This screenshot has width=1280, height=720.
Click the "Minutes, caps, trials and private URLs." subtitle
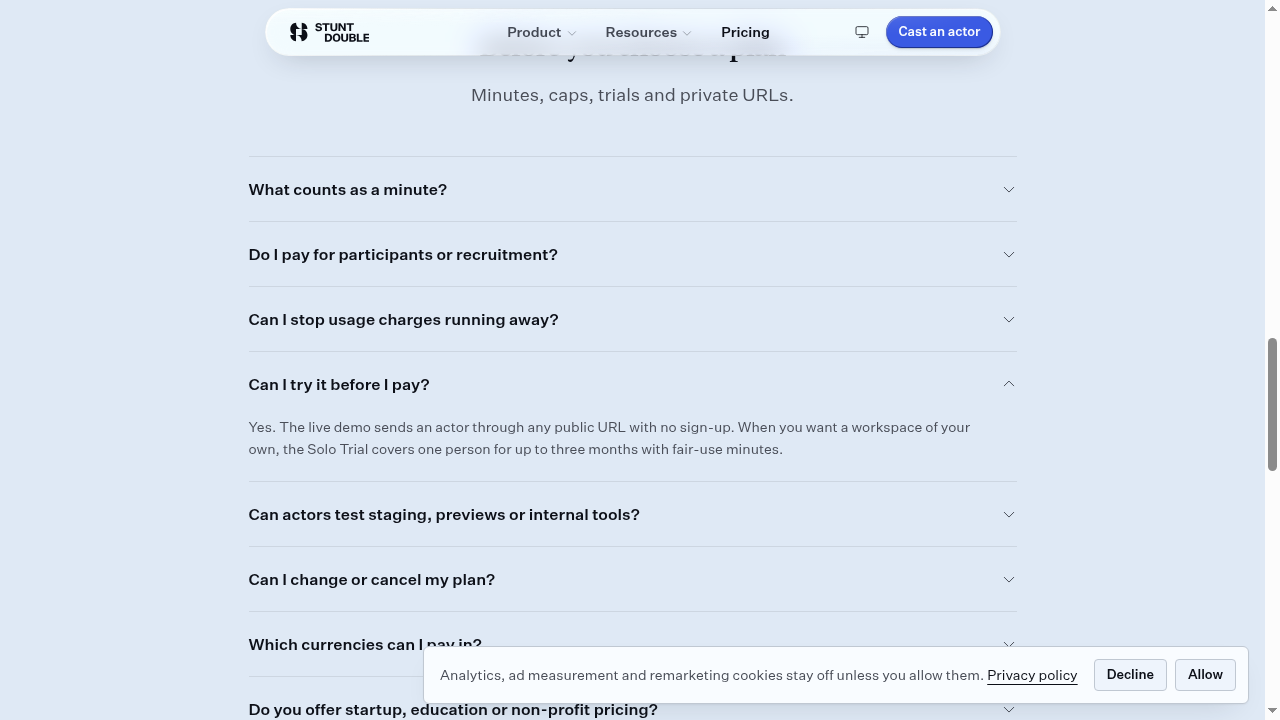632,95
